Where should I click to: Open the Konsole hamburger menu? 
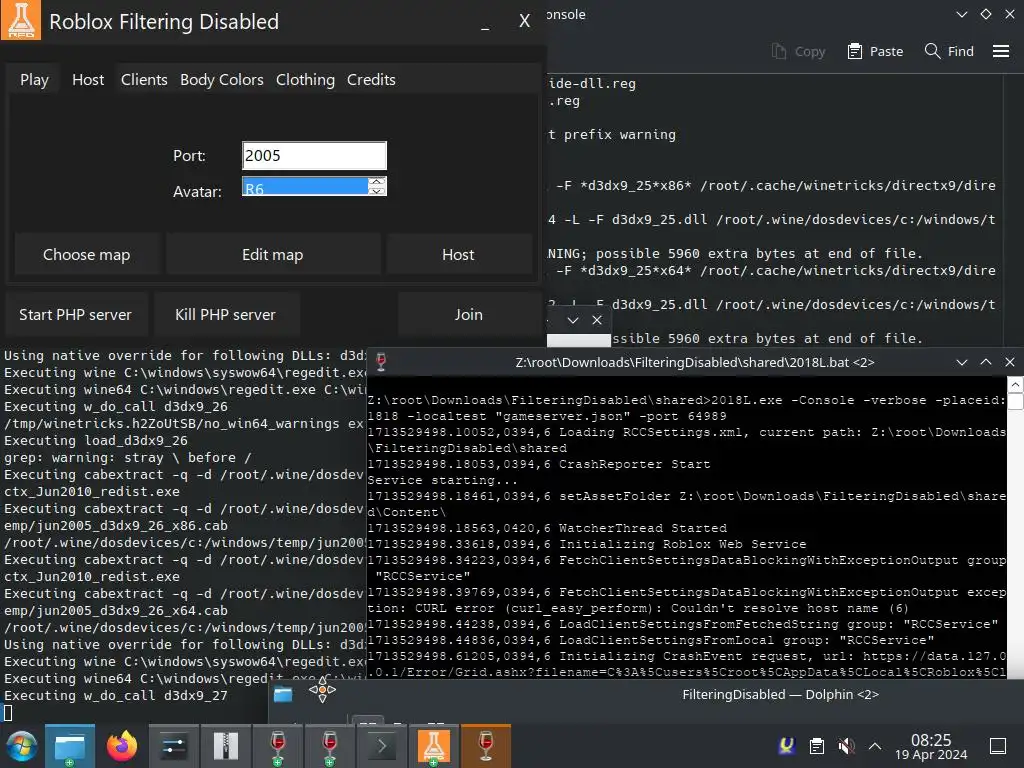click(1001, 51)
